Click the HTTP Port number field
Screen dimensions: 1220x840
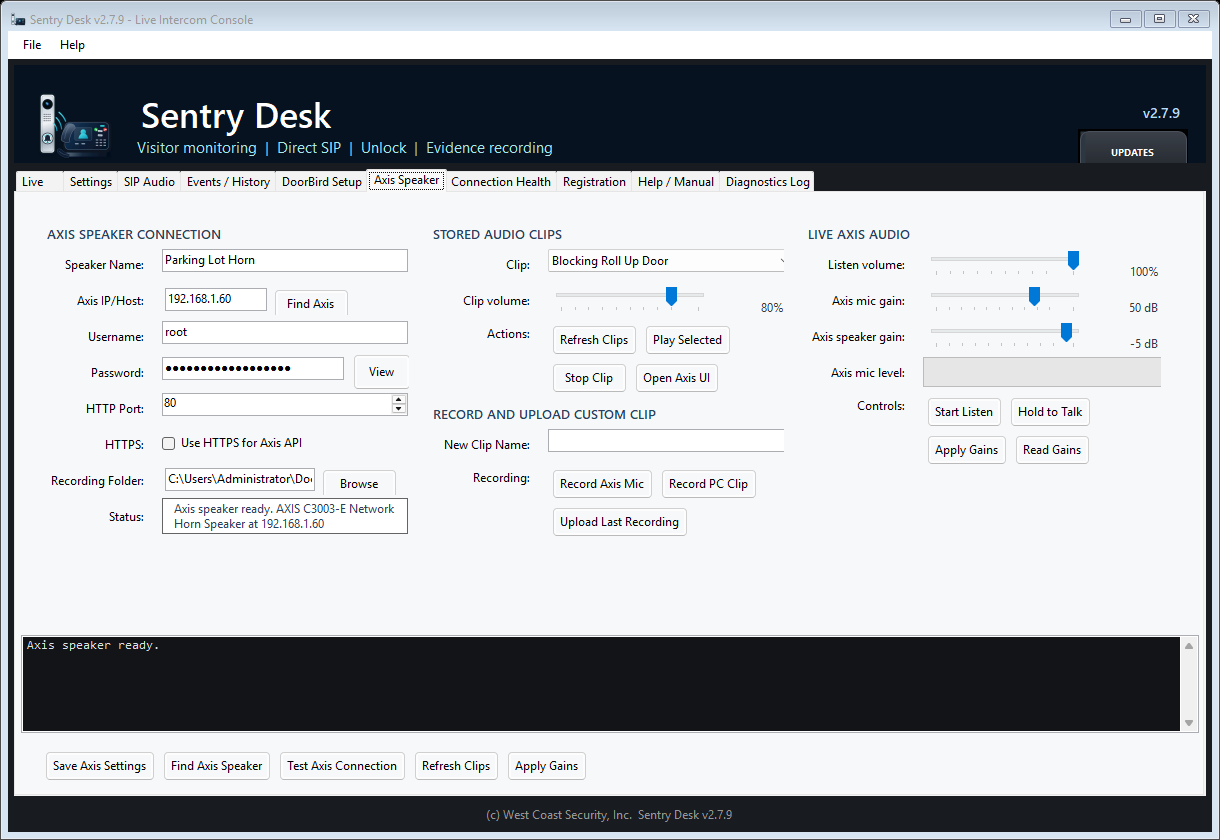[277, 404]
